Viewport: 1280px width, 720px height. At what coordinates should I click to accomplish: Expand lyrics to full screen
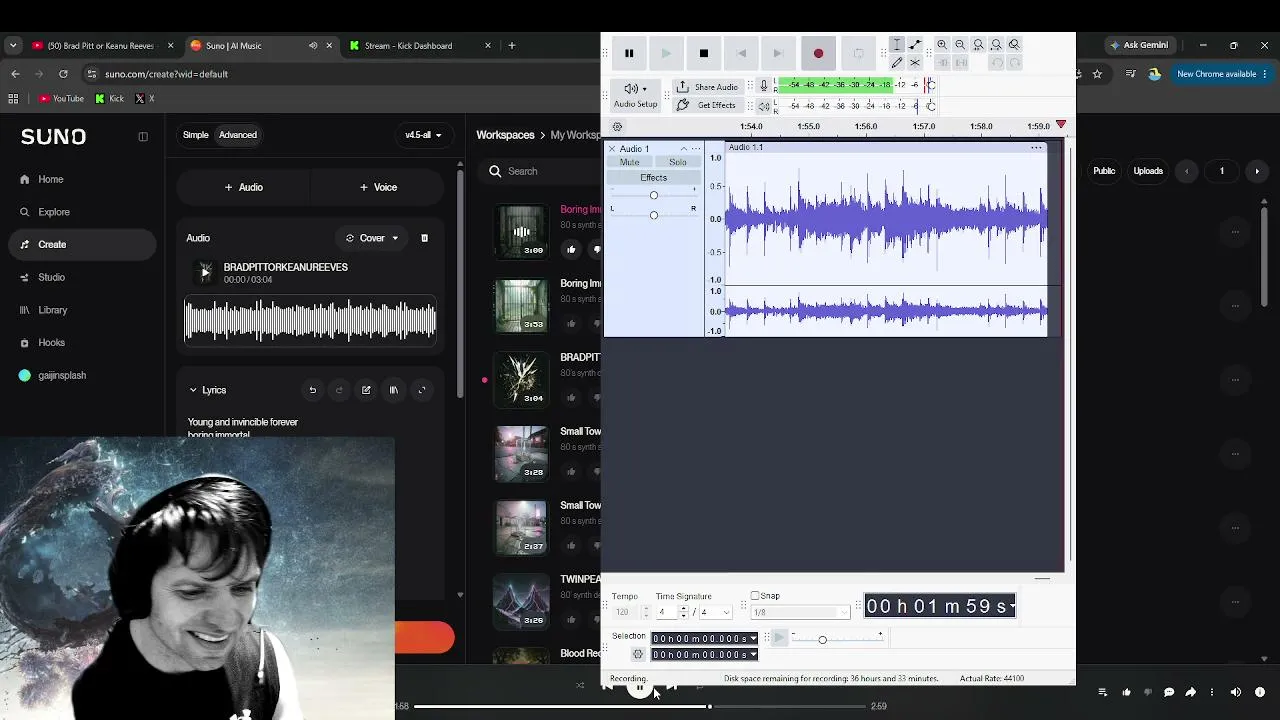(x=421, y=390)
